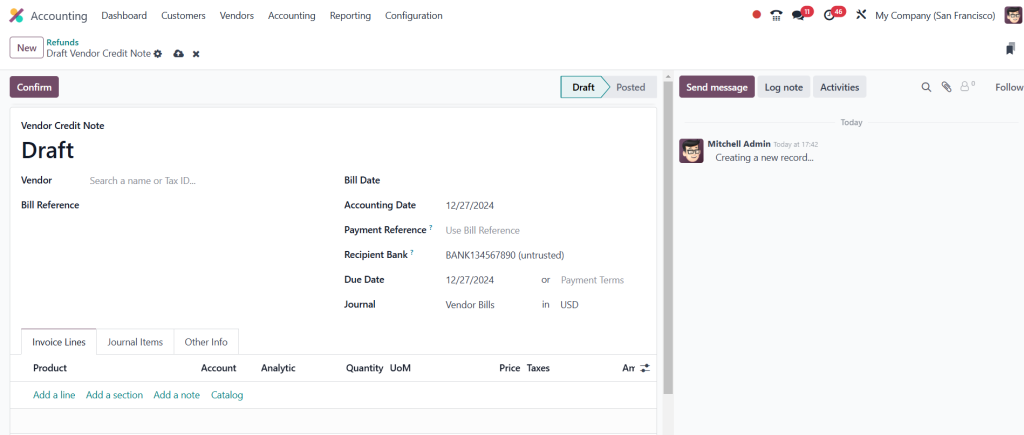
Task: Open the Accounting menu item
Action: (x=291, y=15)
